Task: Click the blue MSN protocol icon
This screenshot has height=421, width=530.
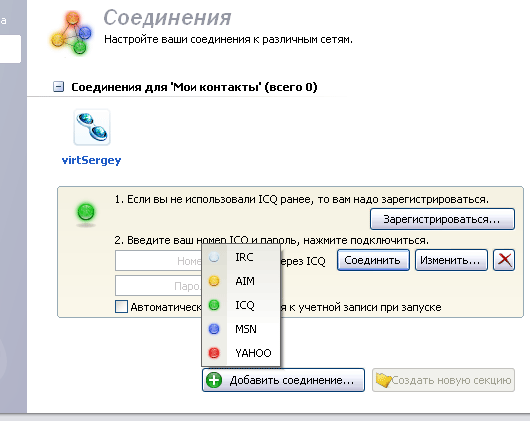Action: 214,329
